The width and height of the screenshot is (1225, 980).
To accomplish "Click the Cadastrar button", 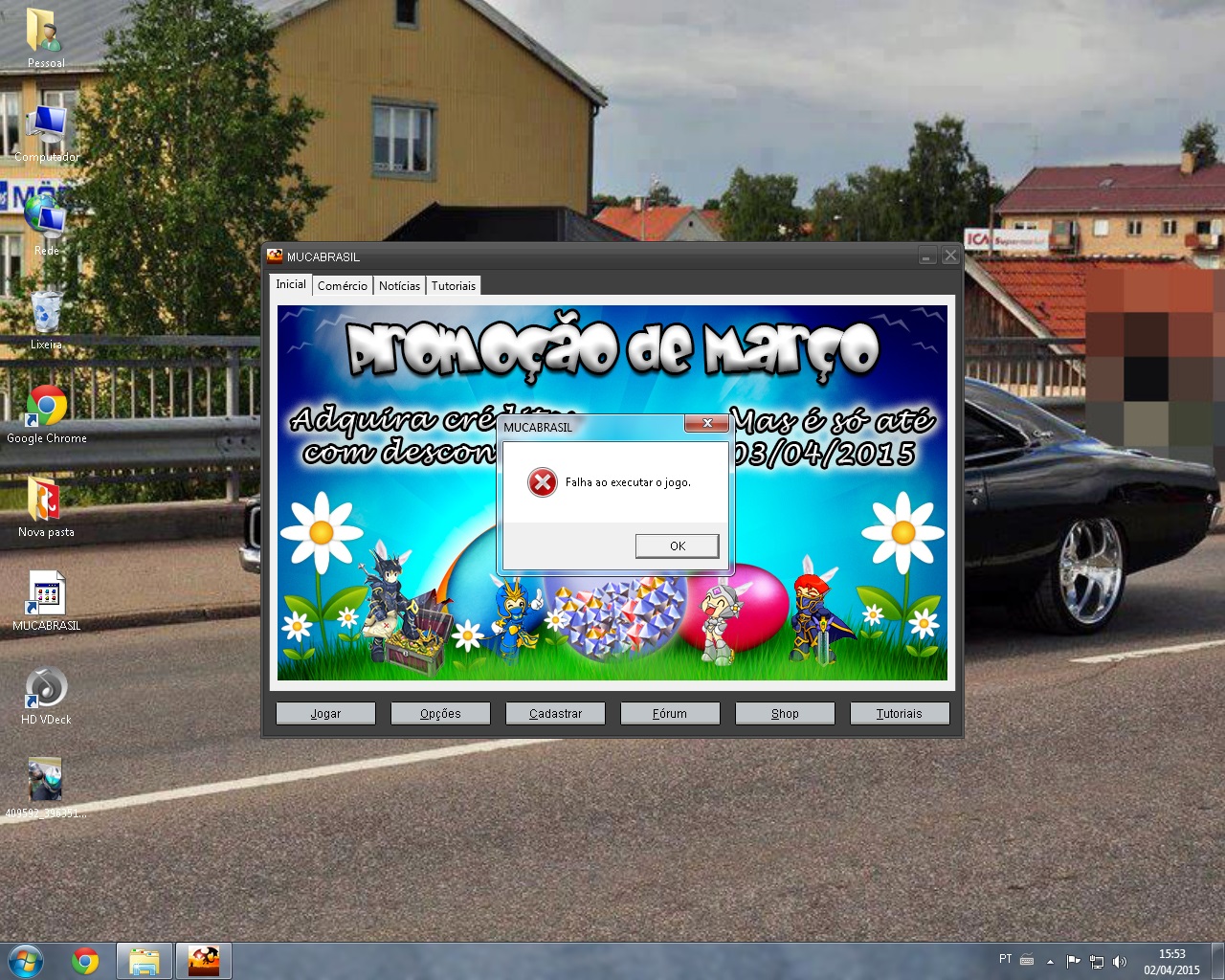I will tap(555, 713).
